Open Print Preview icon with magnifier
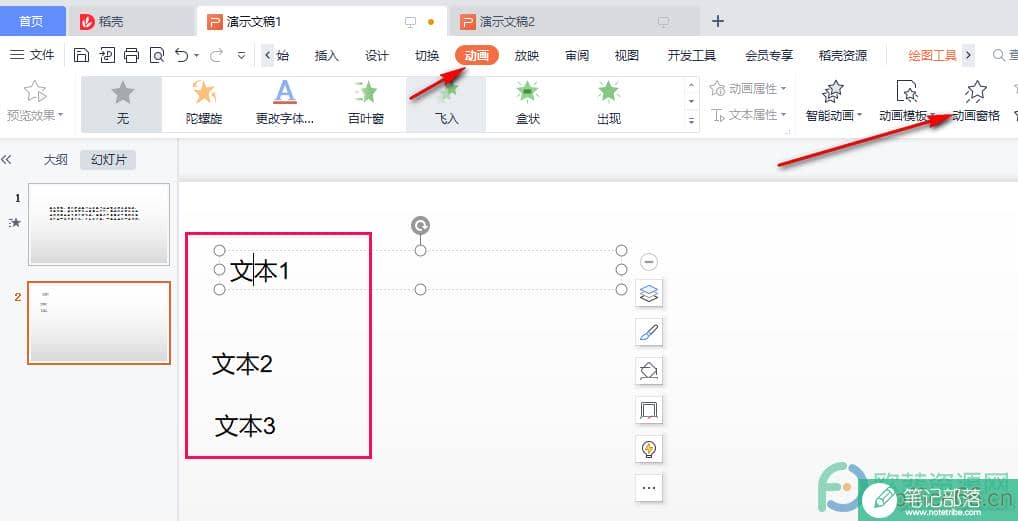 [157, 55]
